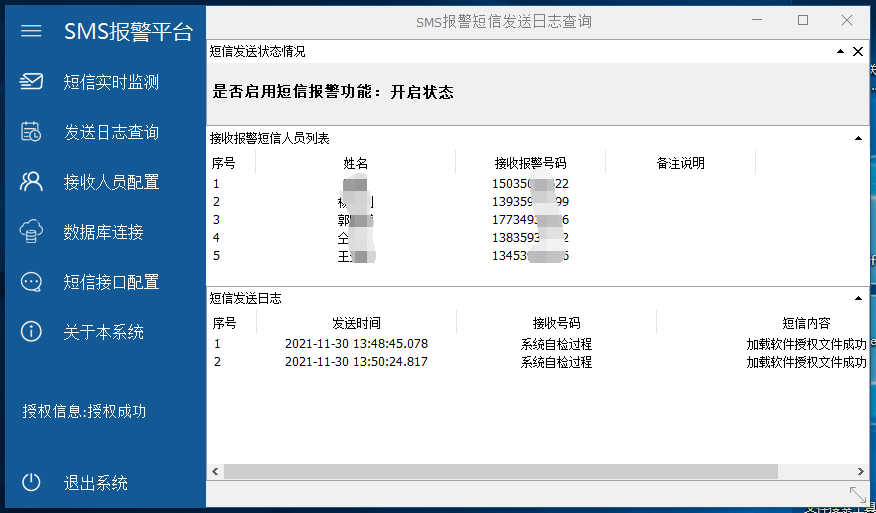Click the person icon for recipient configuration
The width and height of the screenshot is (876, 513).
point(31,182)
